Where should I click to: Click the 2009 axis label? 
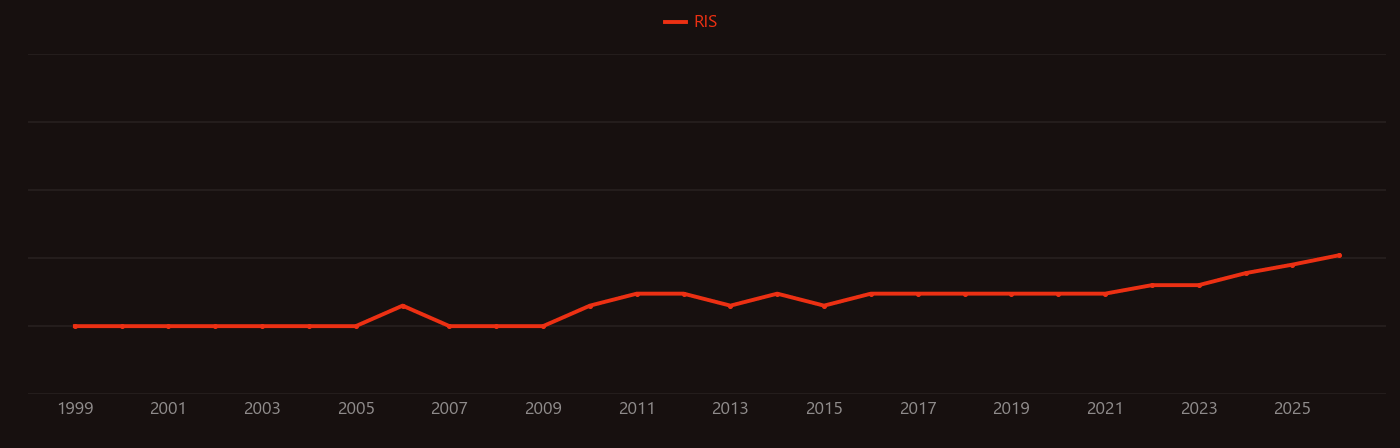543,408
